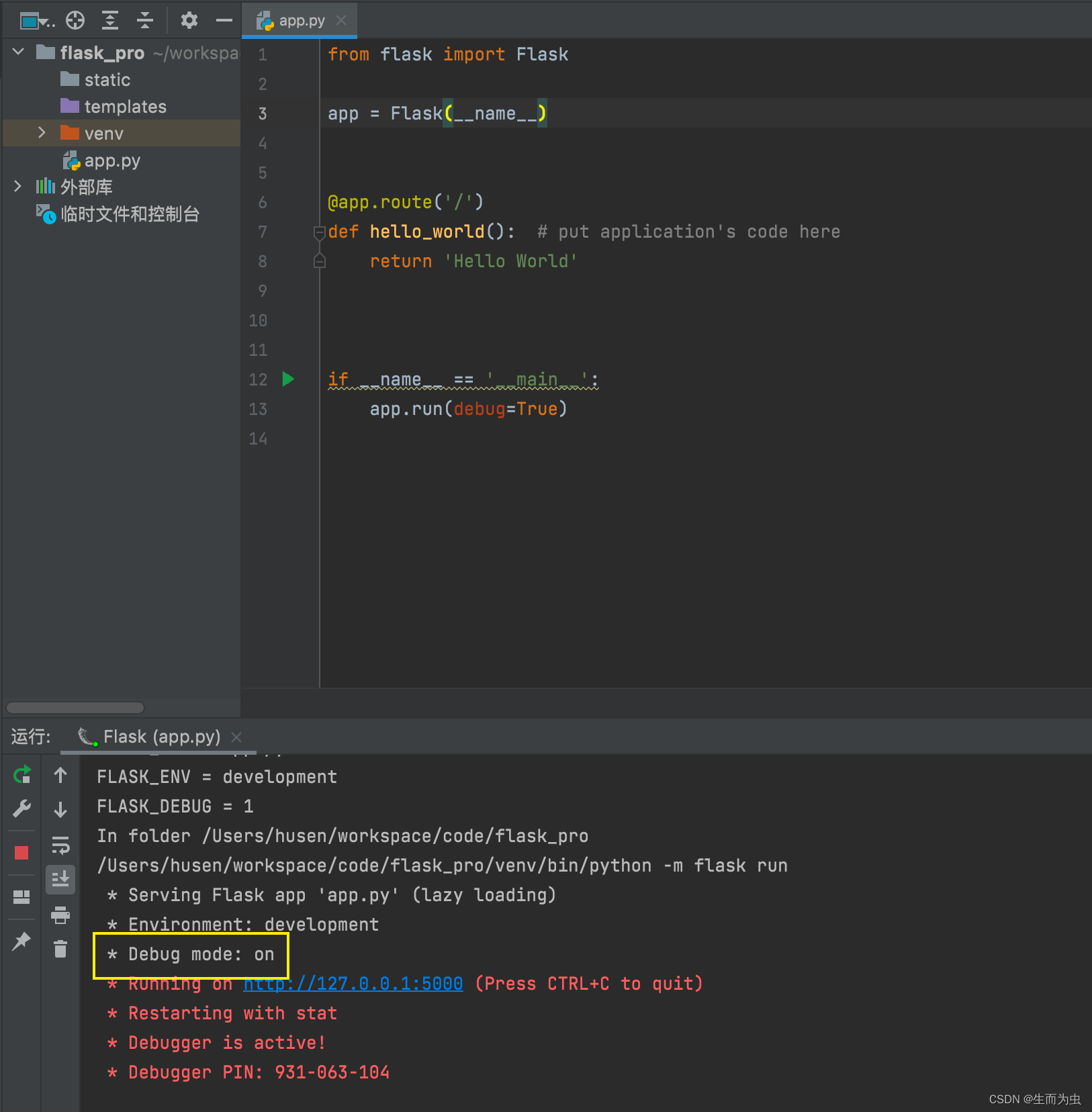
Task: Click the locate/select opened file crosshair icon
Action: click(75, 21)
